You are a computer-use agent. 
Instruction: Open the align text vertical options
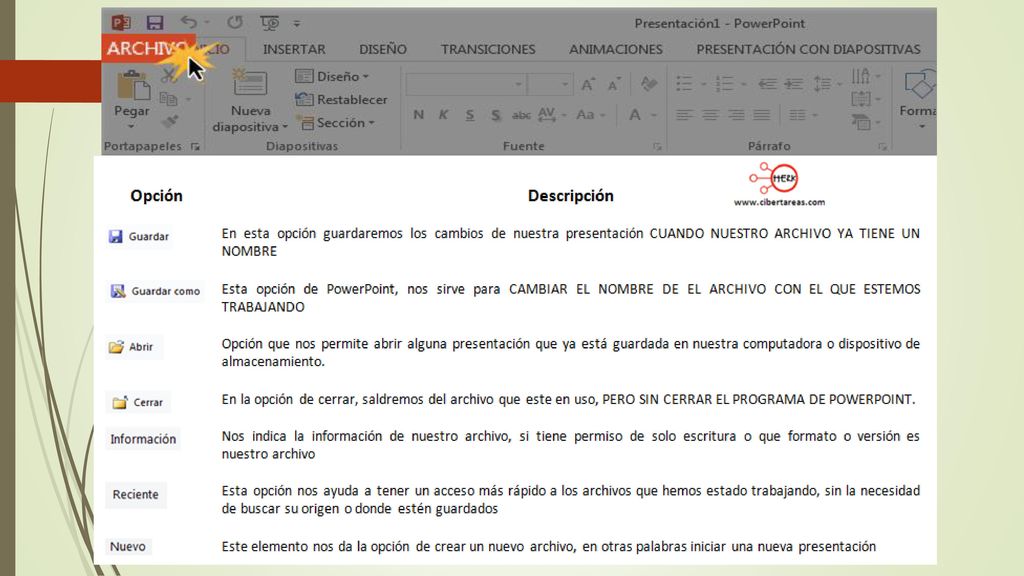click(861, 99)
